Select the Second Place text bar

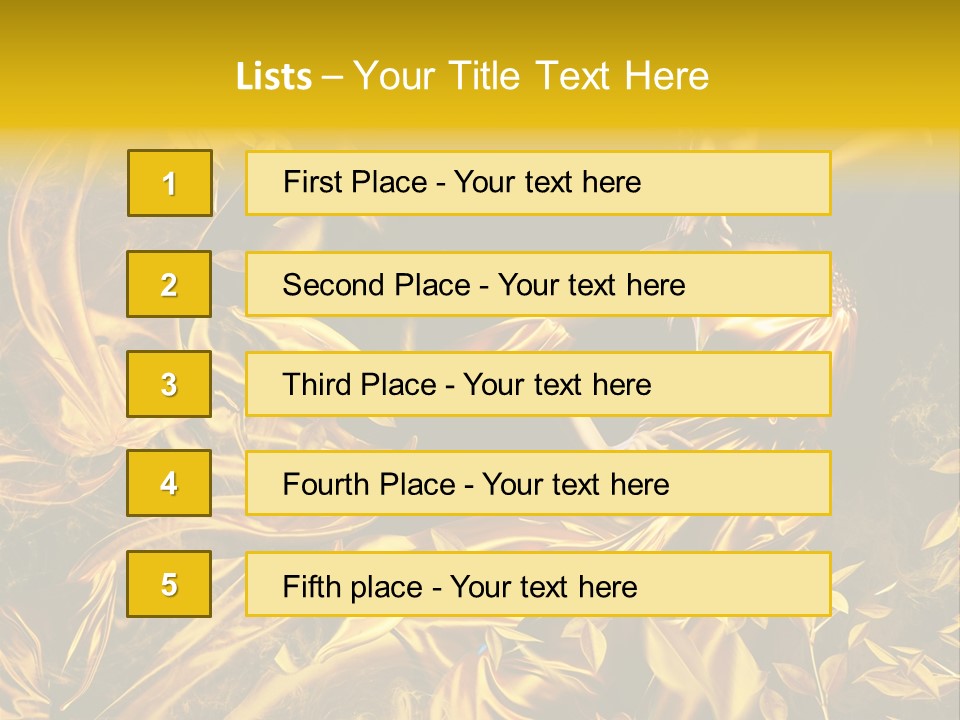point(538,284)
